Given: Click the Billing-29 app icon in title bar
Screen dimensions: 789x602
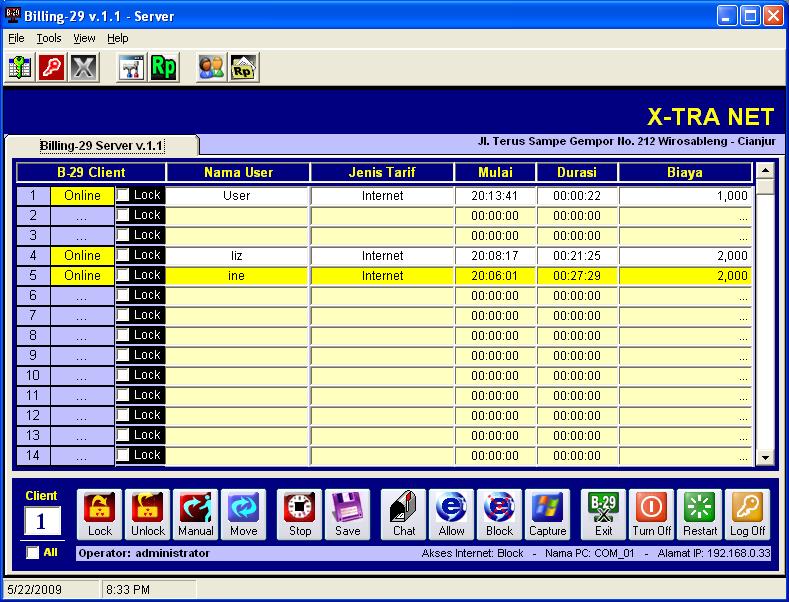Looking at the screenshot, I should (x=13, y=15).
